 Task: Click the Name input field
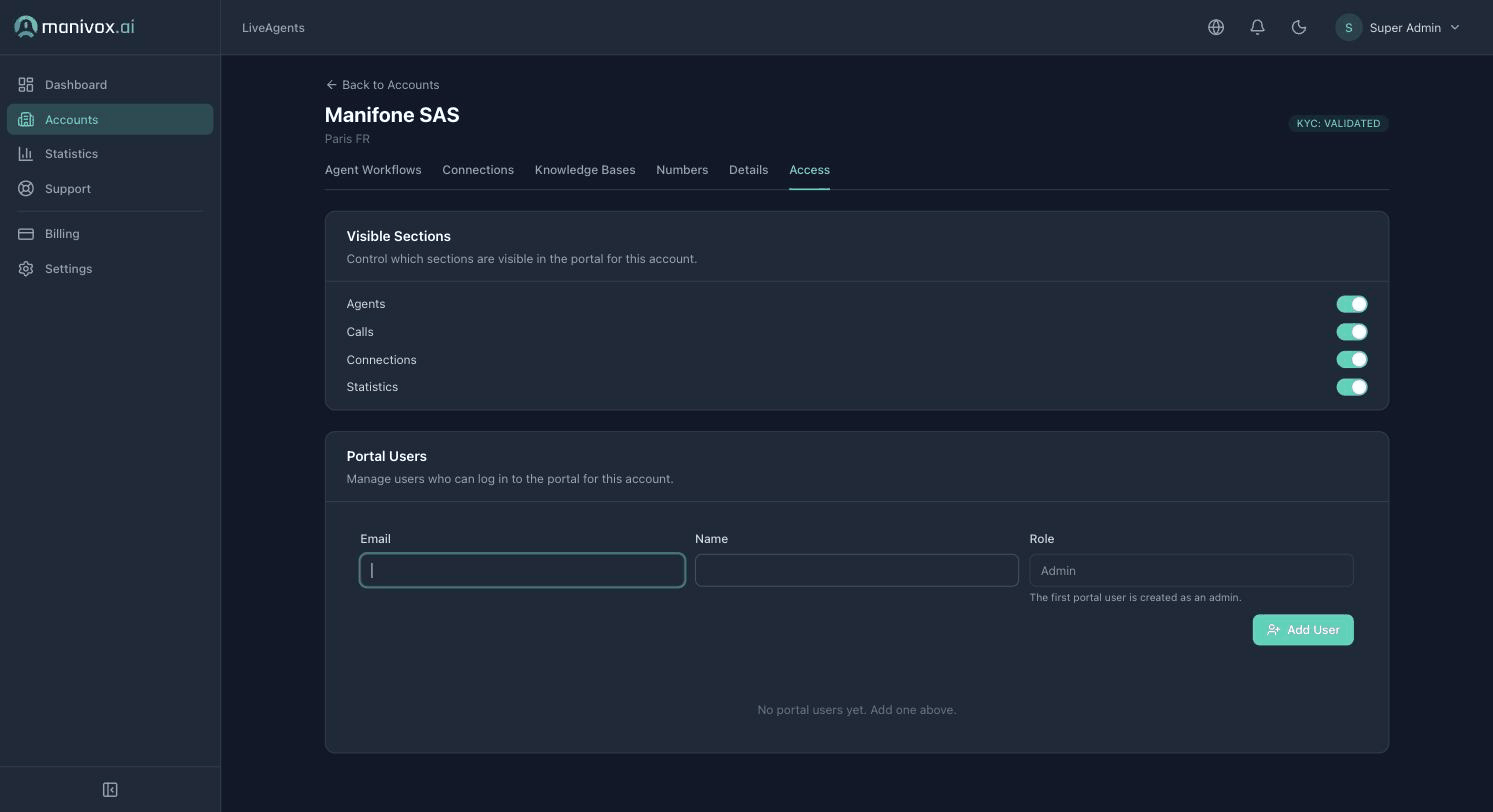click(857, 571)
